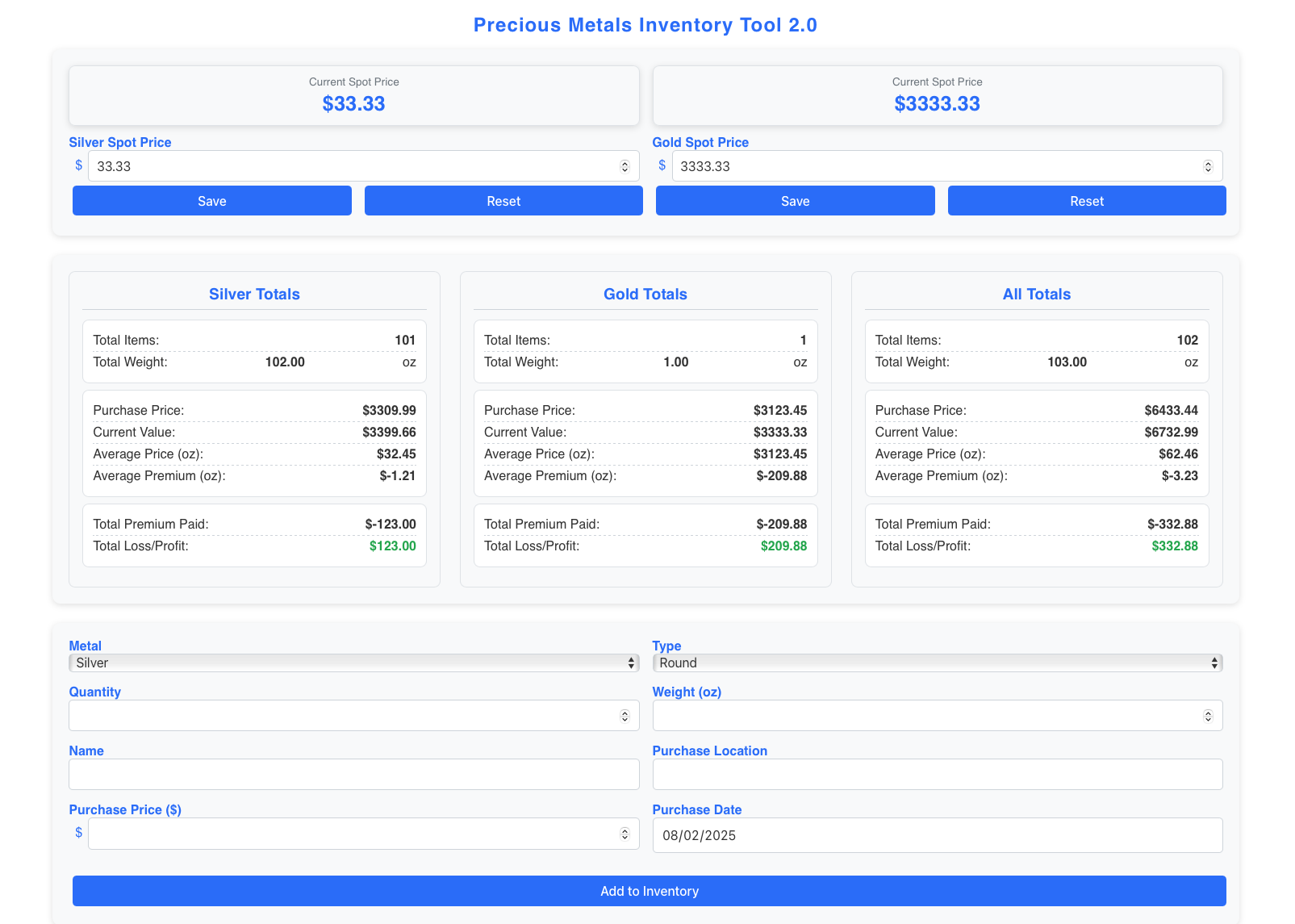The height and width of the screenshot is (924, 1295).
Task: Click the Gold Total Loss/Profit value $209.88
Action: coord(784,546)
